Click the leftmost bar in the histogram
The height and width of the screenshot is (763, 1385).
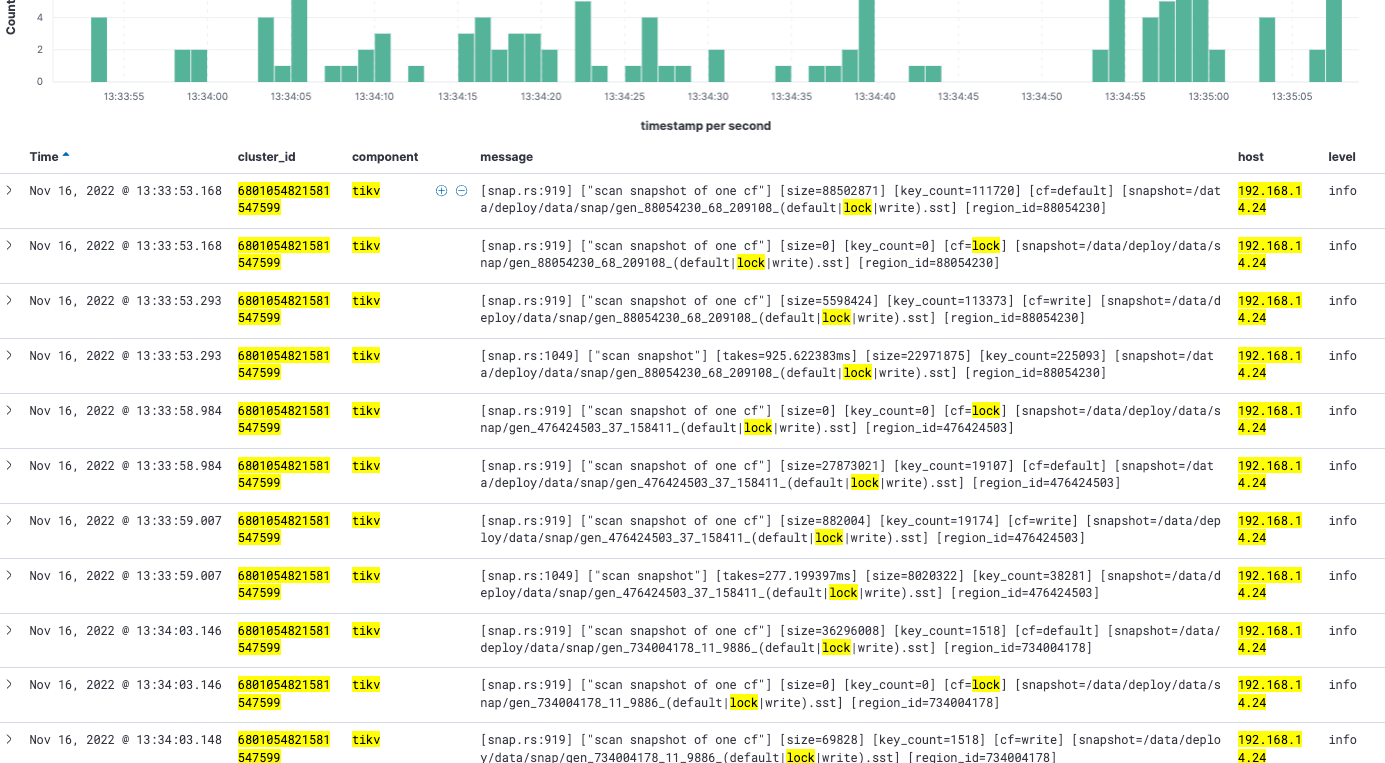pyautogui.click(x=99, y=50)
